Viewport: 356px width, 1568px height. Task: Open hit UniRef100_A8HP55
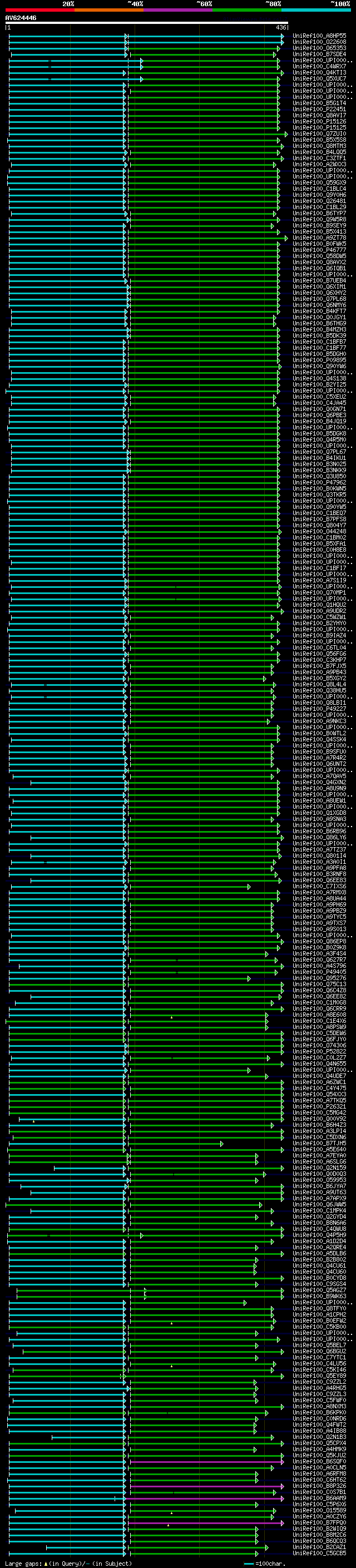[319, 36]
